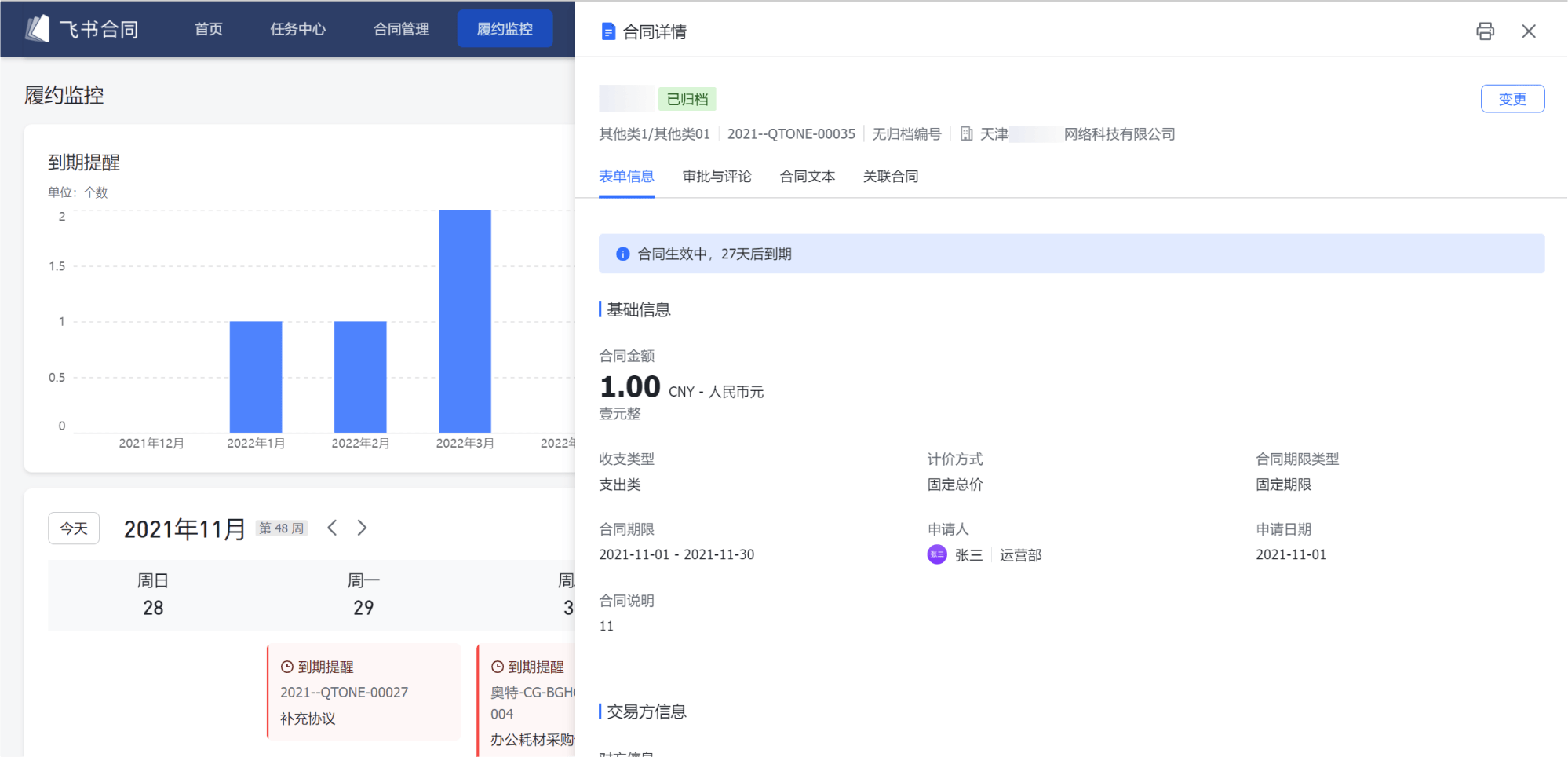Screen dimensions: 1568x757
Task: Open the 补充协议 reminder card
Action: click(x=363, y=692)
